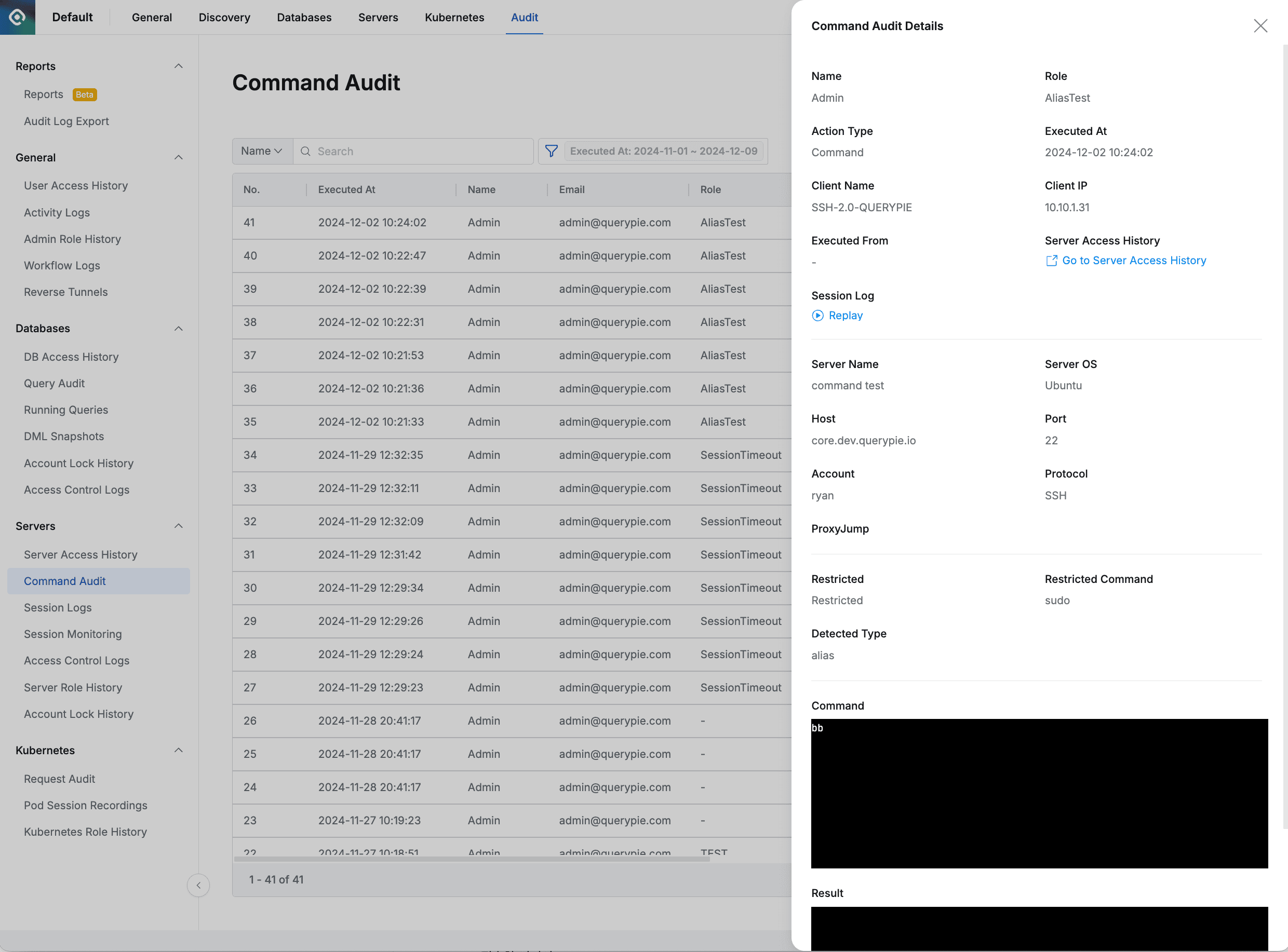Select Session Monitoring in the sidebar
This screenshot has height=952, width=1288.
click(73, 634)
